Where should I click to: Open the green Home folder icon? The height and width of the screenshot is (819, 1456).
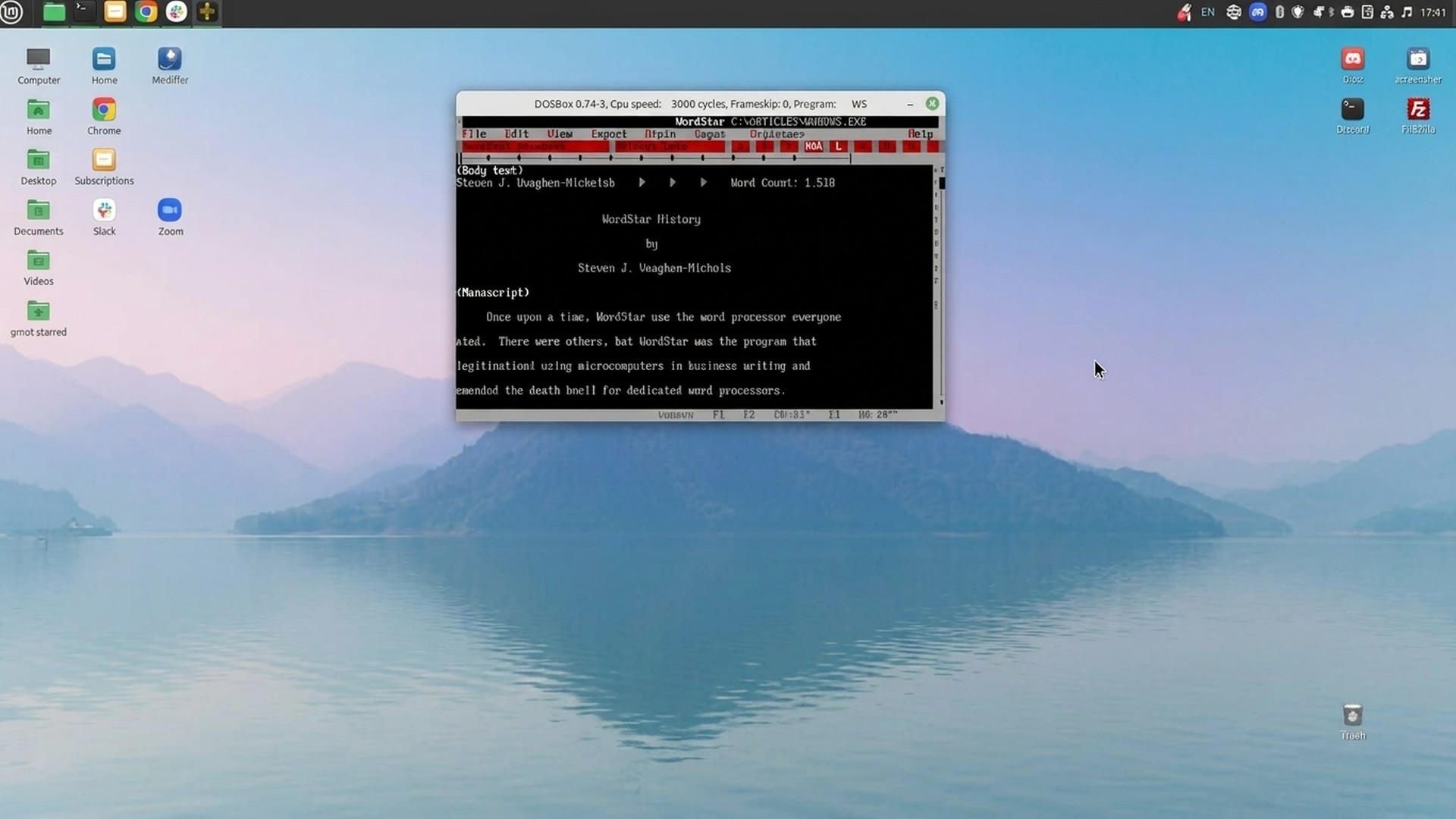pyautogui.click(x=39, y=117)
